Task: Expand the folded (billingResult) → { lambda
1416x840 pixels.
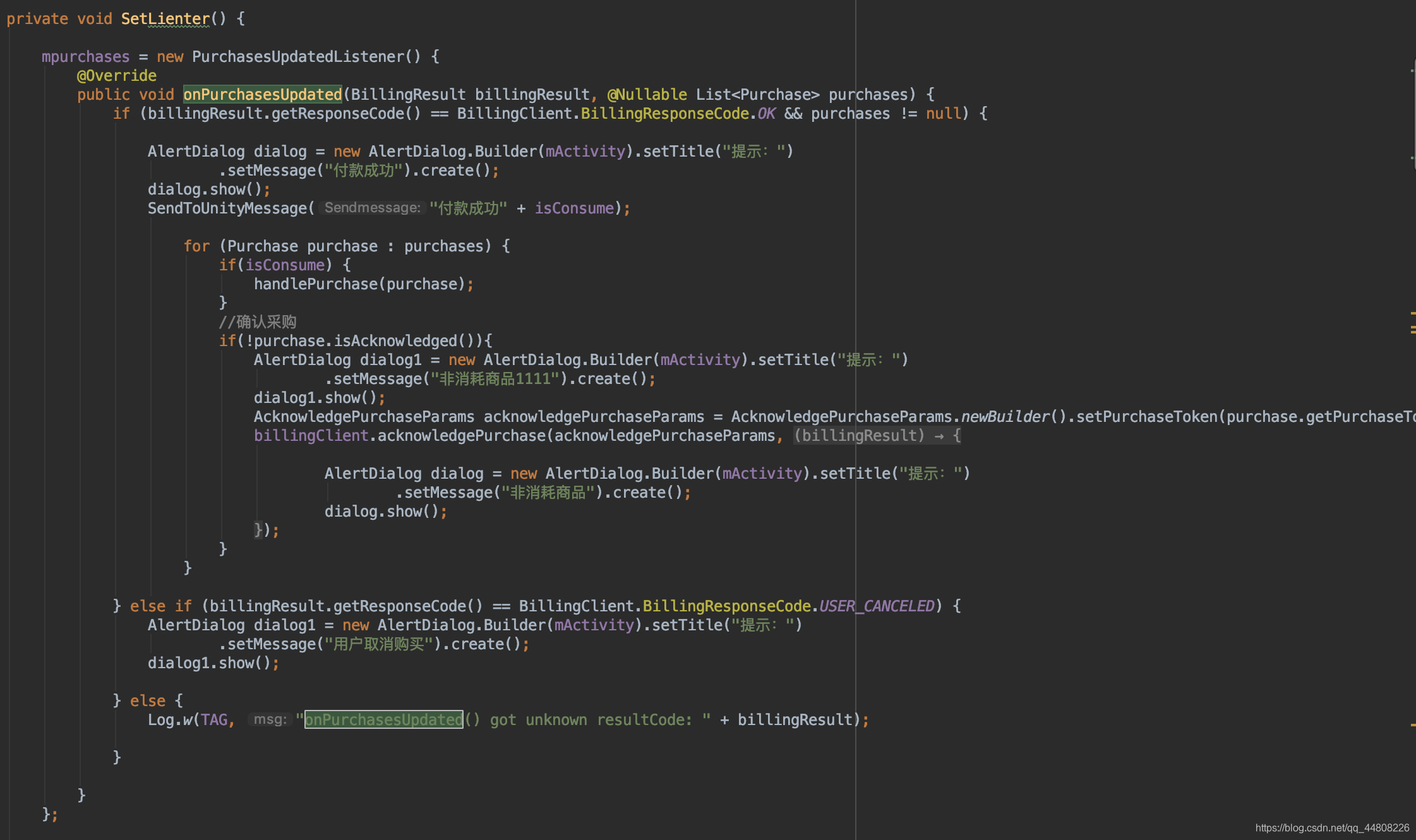Action: (877, 436)
